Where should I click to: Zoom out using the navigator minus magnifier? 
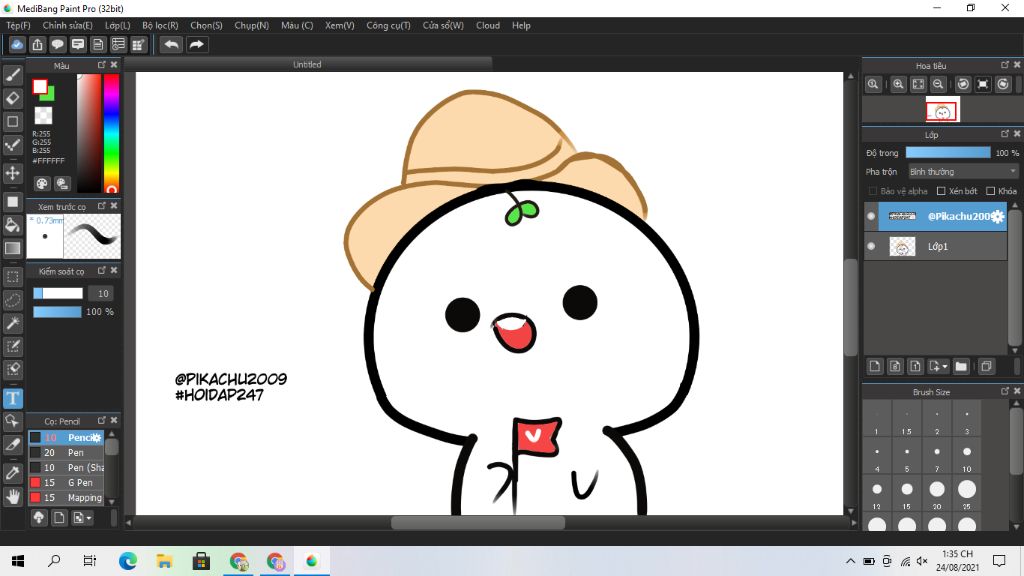click(x=938, y=84)
